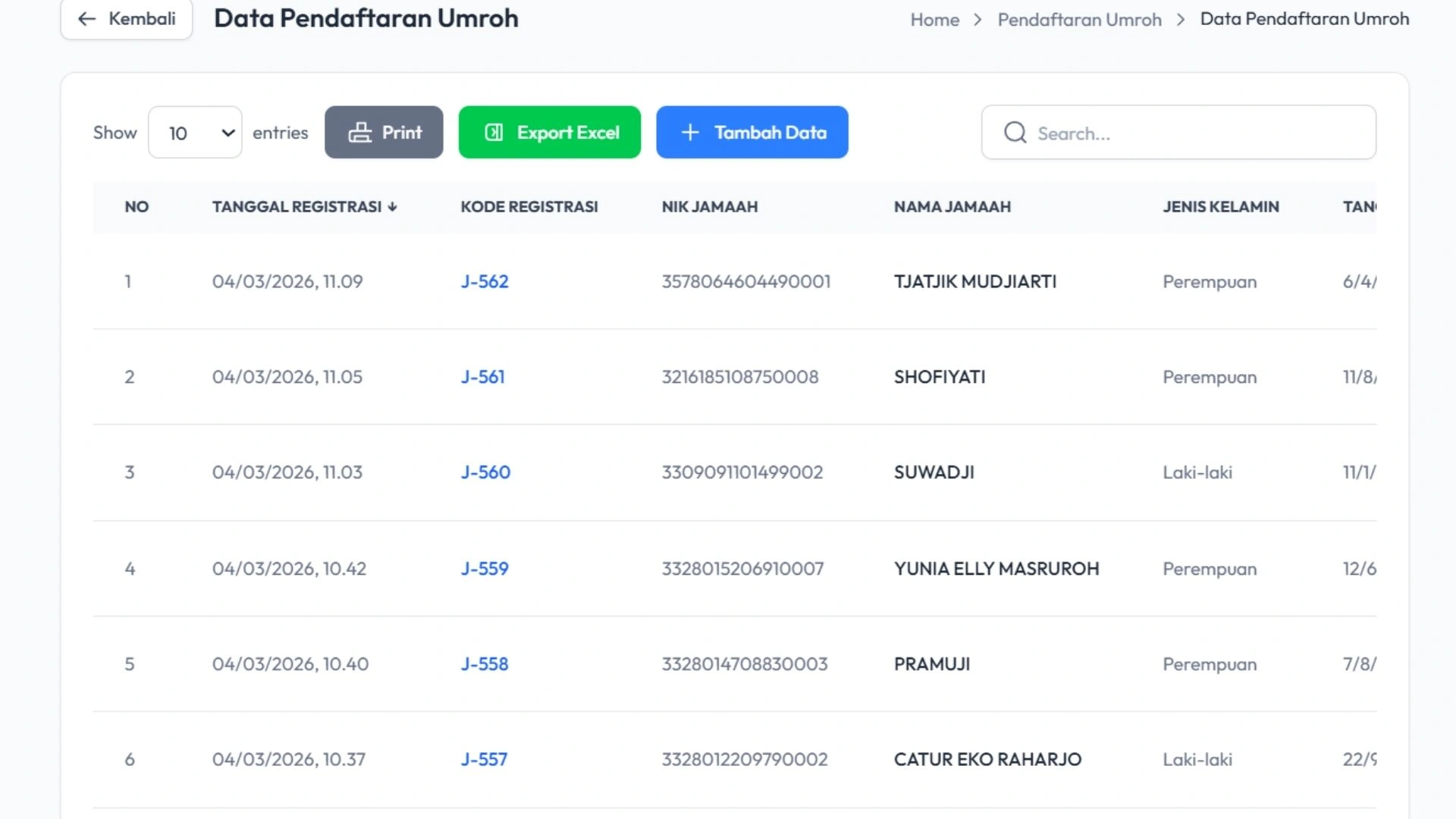Click the plus icon in Tambah Data
Image resolution: width=1456 pixels, height=819 pixels.
click(x=689, y=133)
